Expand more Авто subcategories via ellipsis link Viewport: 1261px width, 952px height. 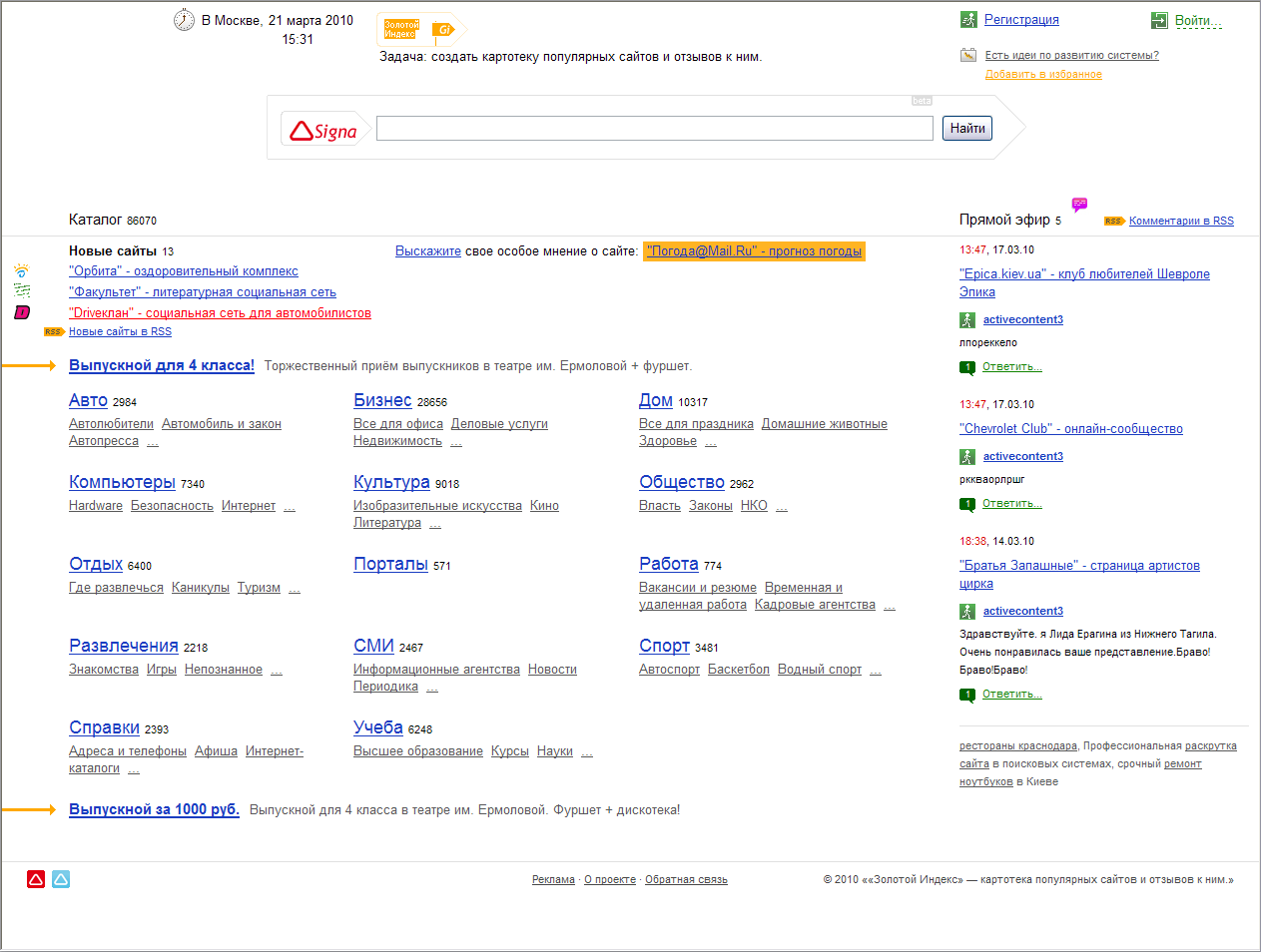coord(153,441)
